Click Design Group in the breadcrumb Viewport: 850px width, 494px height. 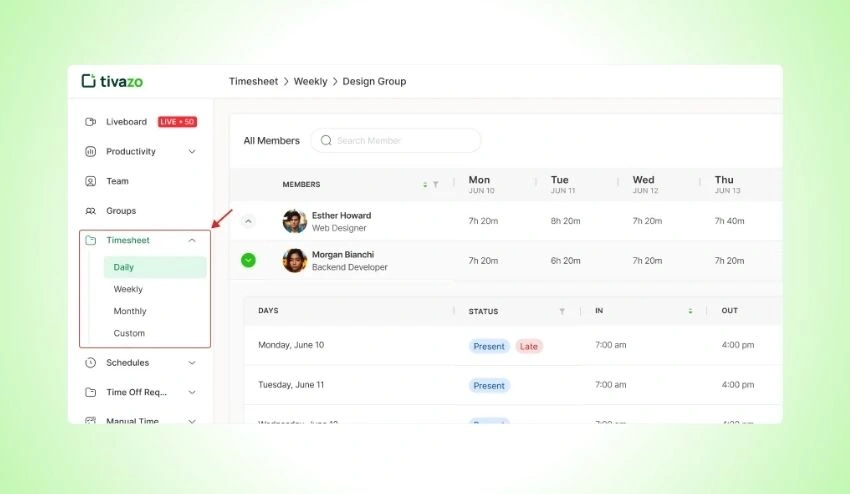374,81
